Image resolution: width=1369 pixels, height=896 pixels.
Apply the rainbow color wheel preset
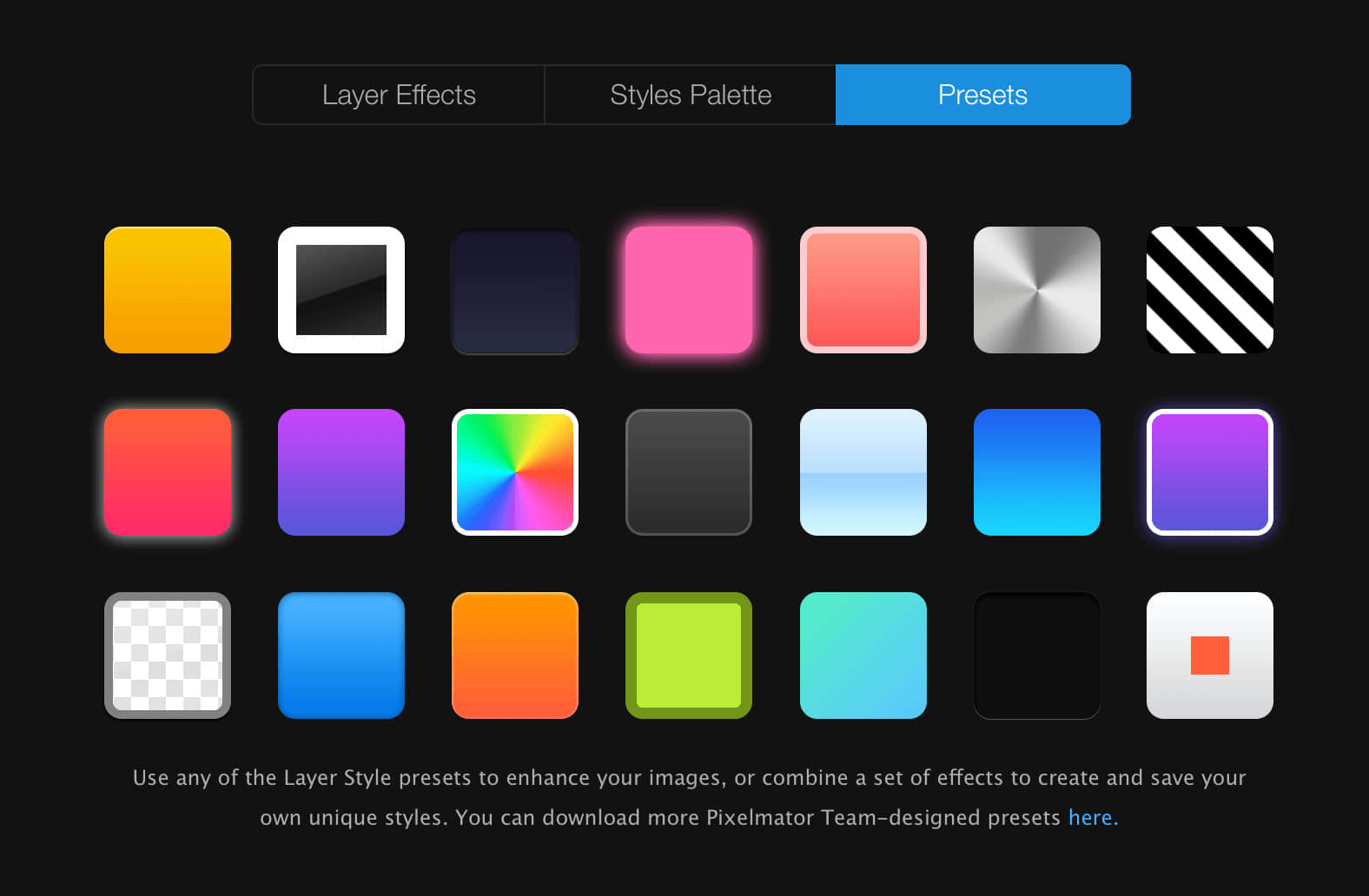(x=515, y=472)
